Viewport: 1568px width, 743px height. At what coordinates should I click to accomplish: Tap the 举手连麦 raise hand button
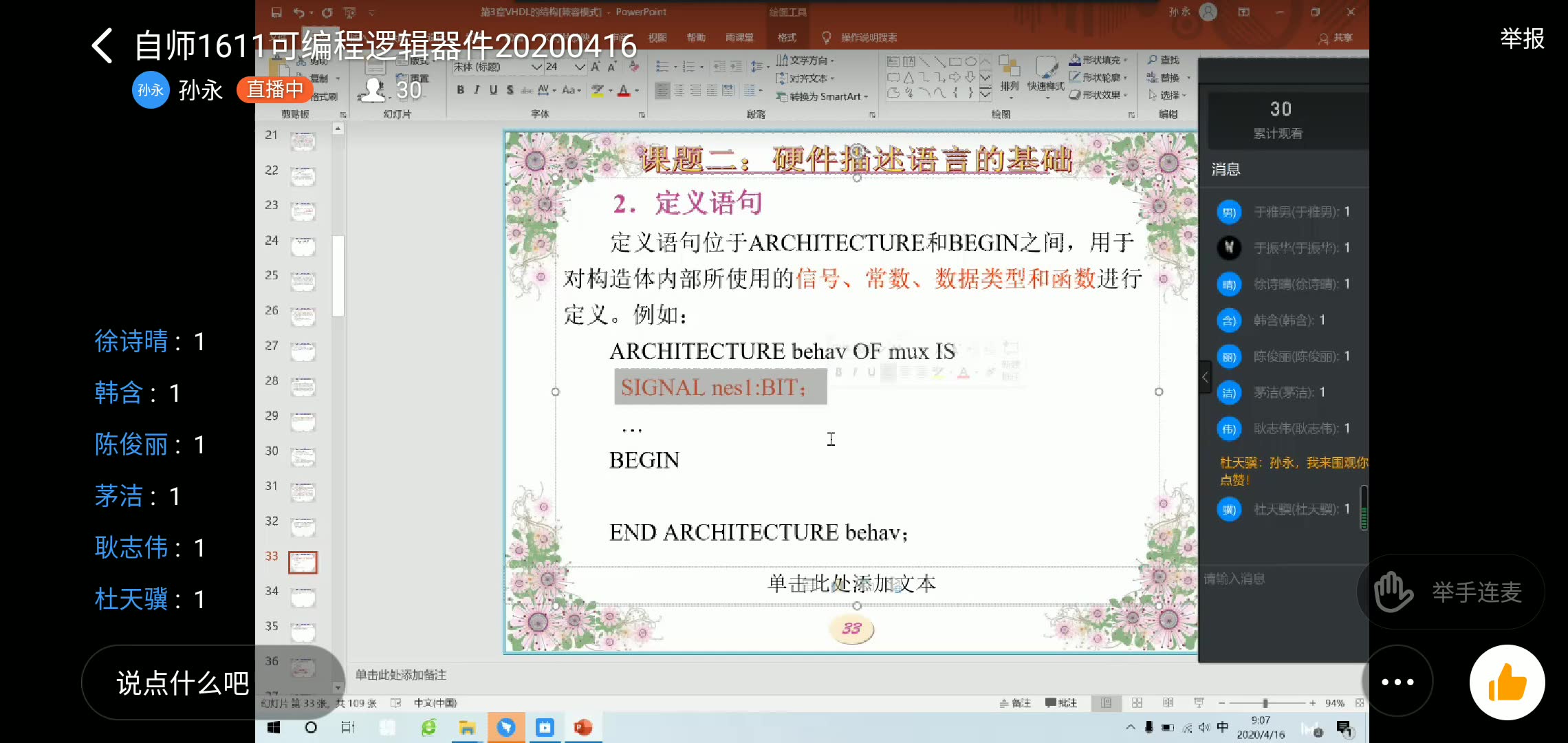(1451, 592)
